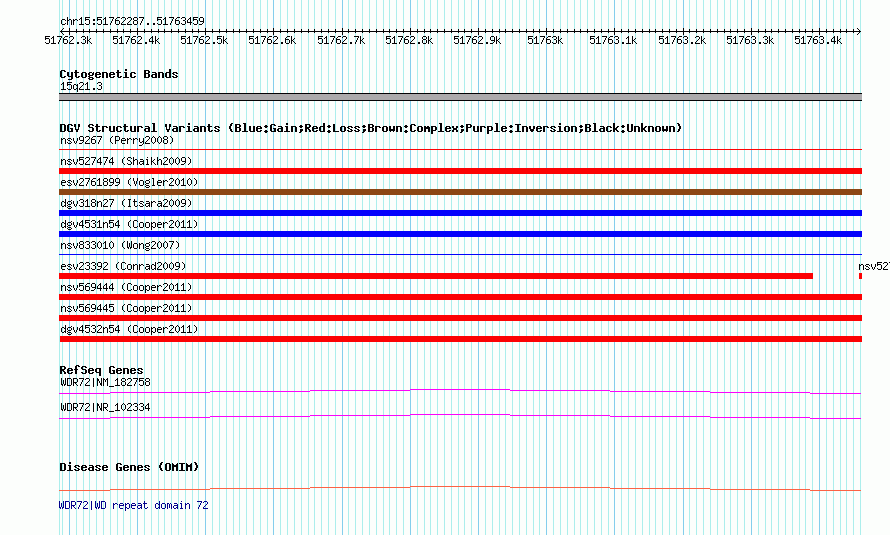Click the nsv9267 (Perry2008) variant label

click(x=117, y=140)
